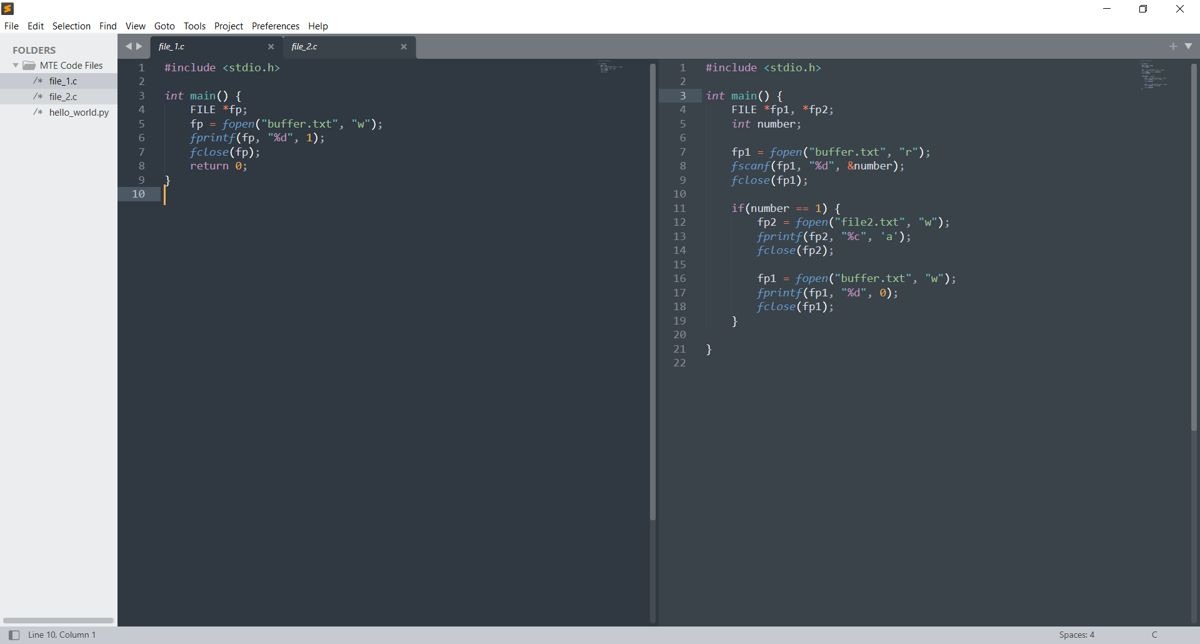Click the forward navigation arrow above the editor
This screenshot has height=644, width=1200.
tap(137, 45)
